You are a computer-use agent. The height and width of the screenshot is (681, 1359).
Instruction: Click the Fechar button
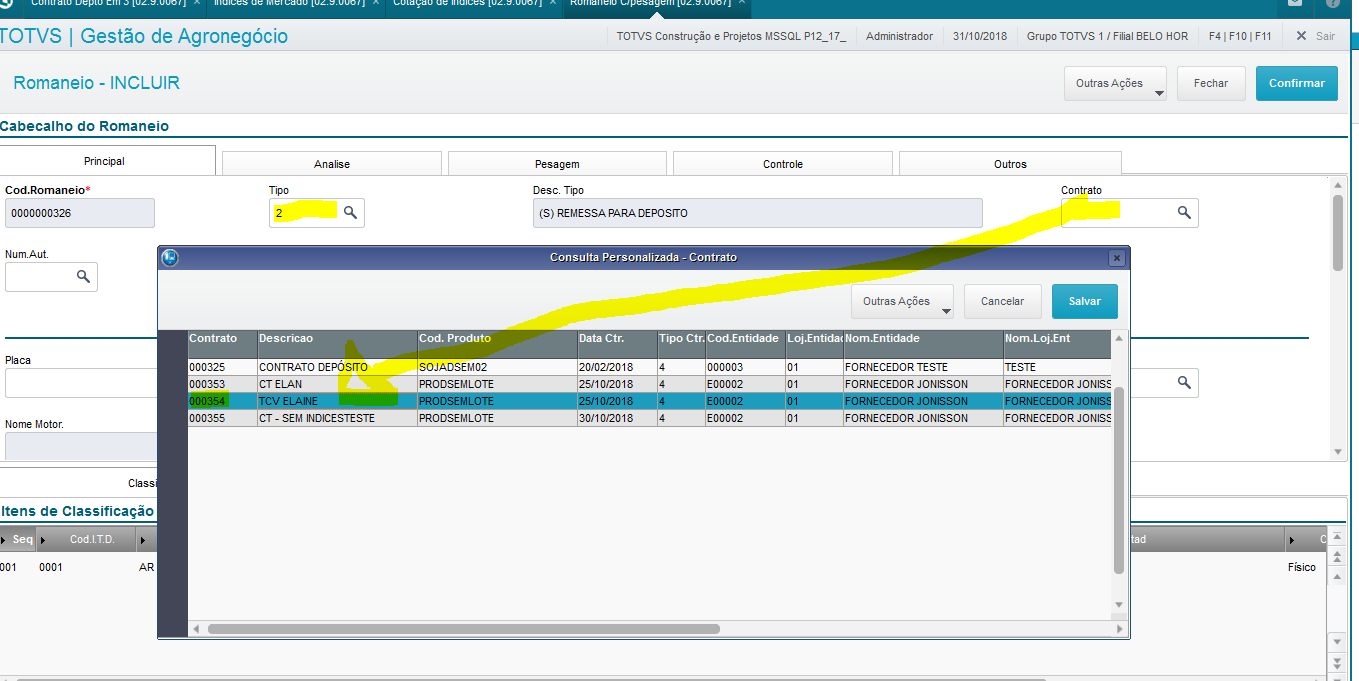click(1211, 84)
